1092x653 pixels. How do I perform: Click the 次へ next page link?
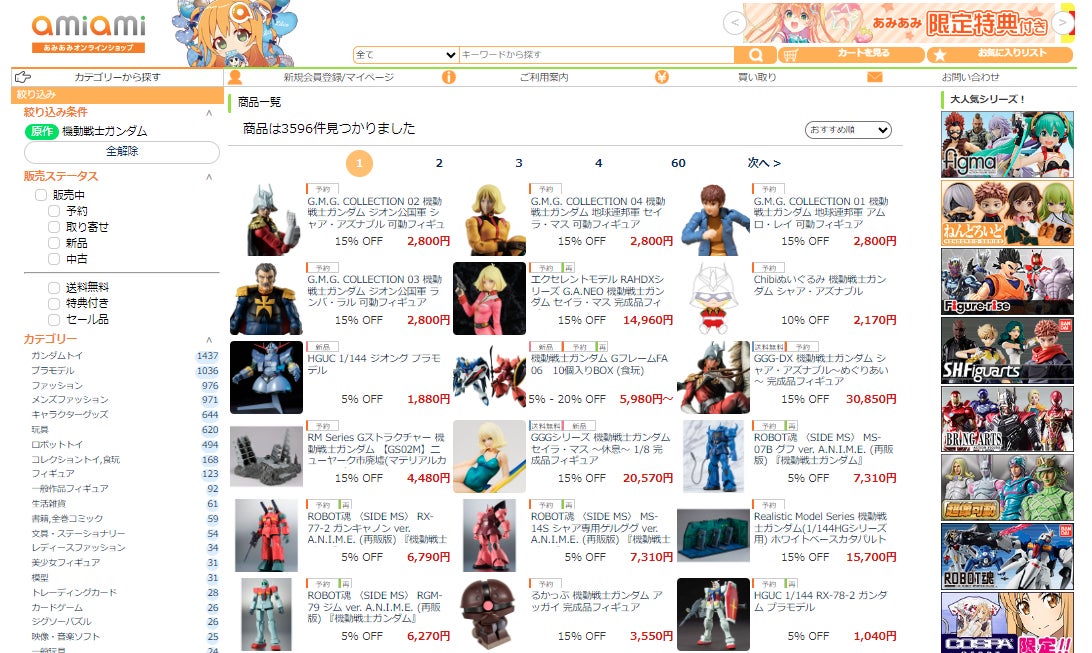tap(764, 163)
